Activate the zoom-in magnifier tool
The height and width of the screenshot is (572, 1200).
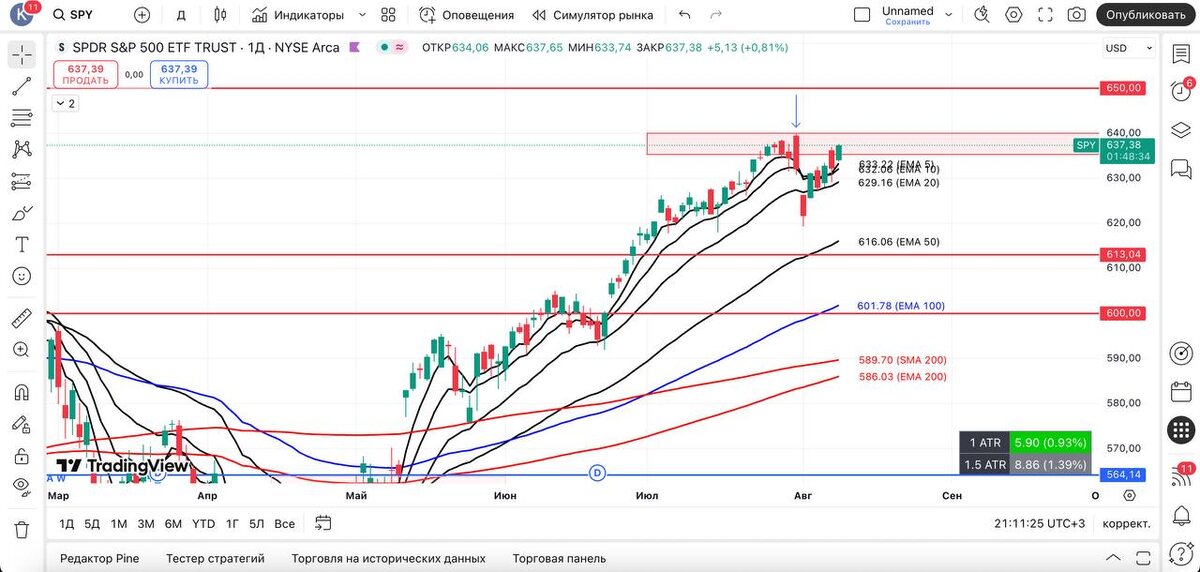[x=22, y=350]
